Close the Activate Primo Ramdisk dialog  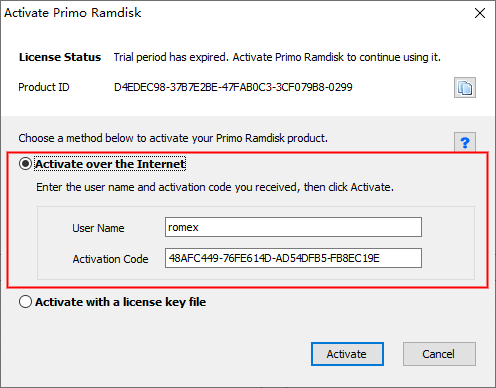(480, 13)
